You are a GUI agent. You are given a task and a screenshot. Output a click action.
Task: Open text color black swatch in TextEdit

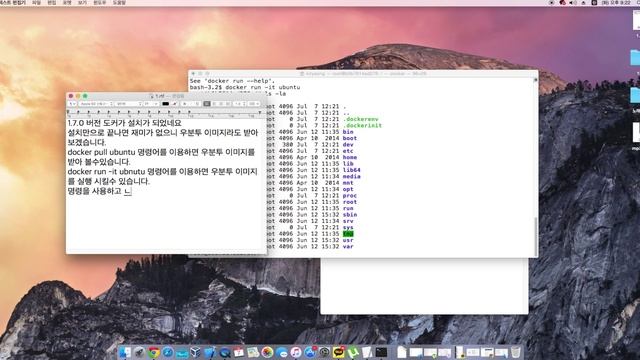tap(165, 104)
